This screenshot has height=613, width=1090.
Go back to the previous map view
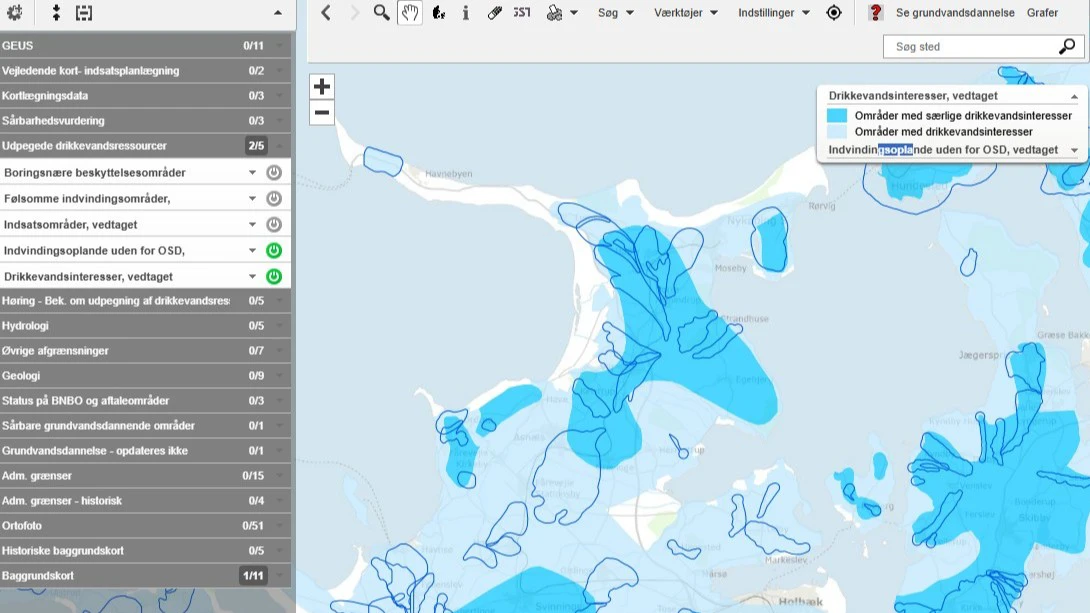[326, 13]
